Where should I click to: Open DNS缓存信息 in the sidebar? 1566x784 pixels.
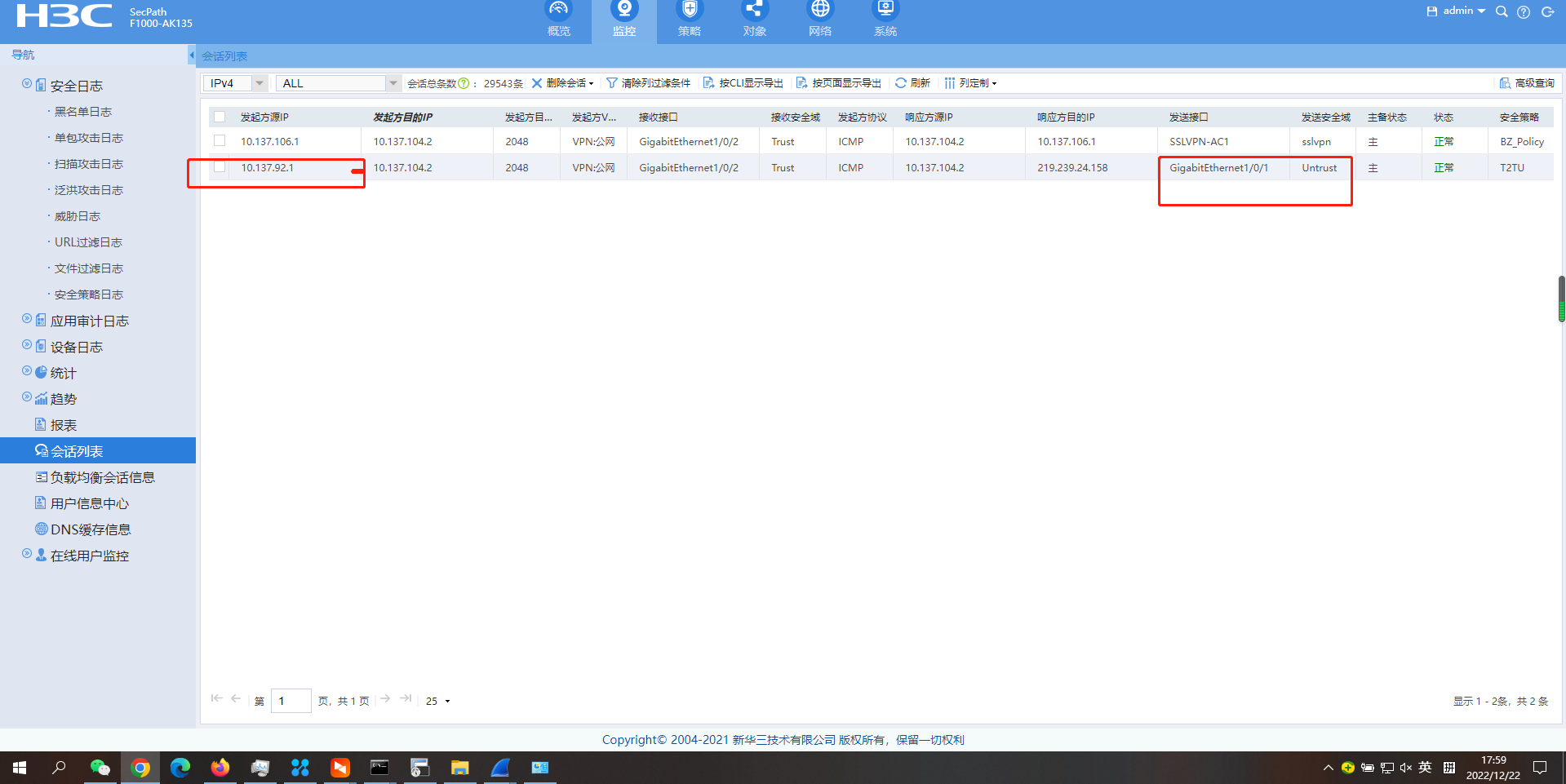pyautogui.click(x=91, y=529)
